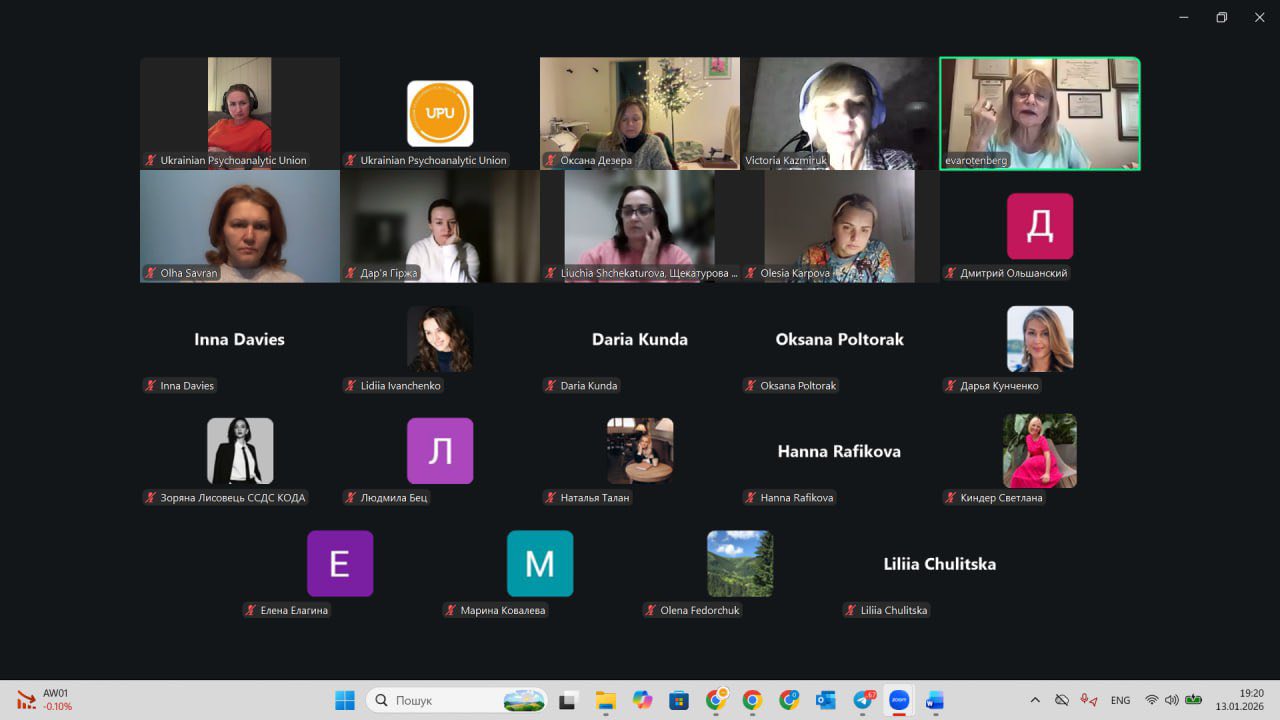Screen dimensions: 1280x720
Task: Open the clock and date flyout
Action: click(1238, 700)
